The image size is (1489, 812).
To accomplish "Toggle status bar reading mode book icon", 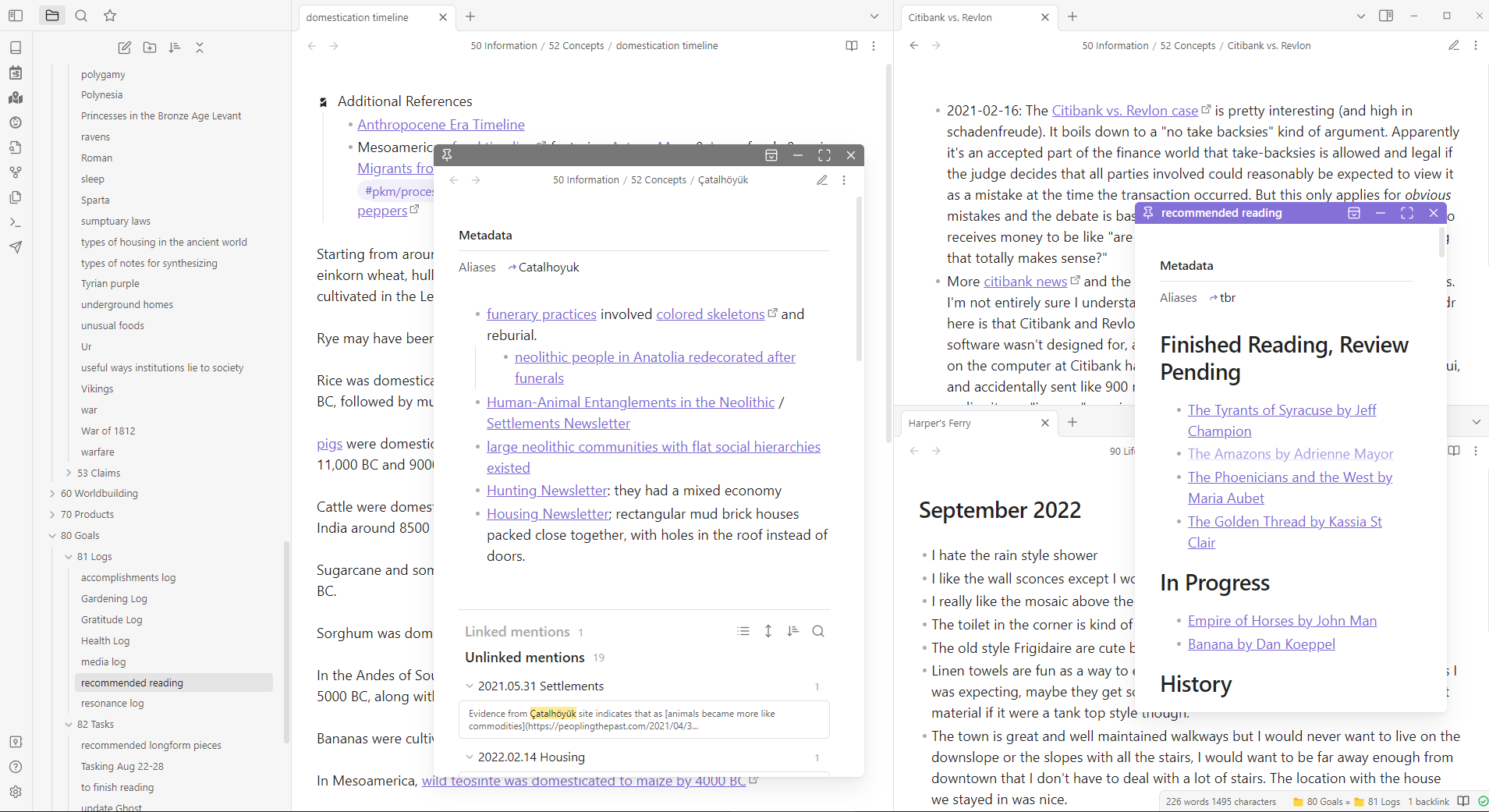I will [1463, 801].
